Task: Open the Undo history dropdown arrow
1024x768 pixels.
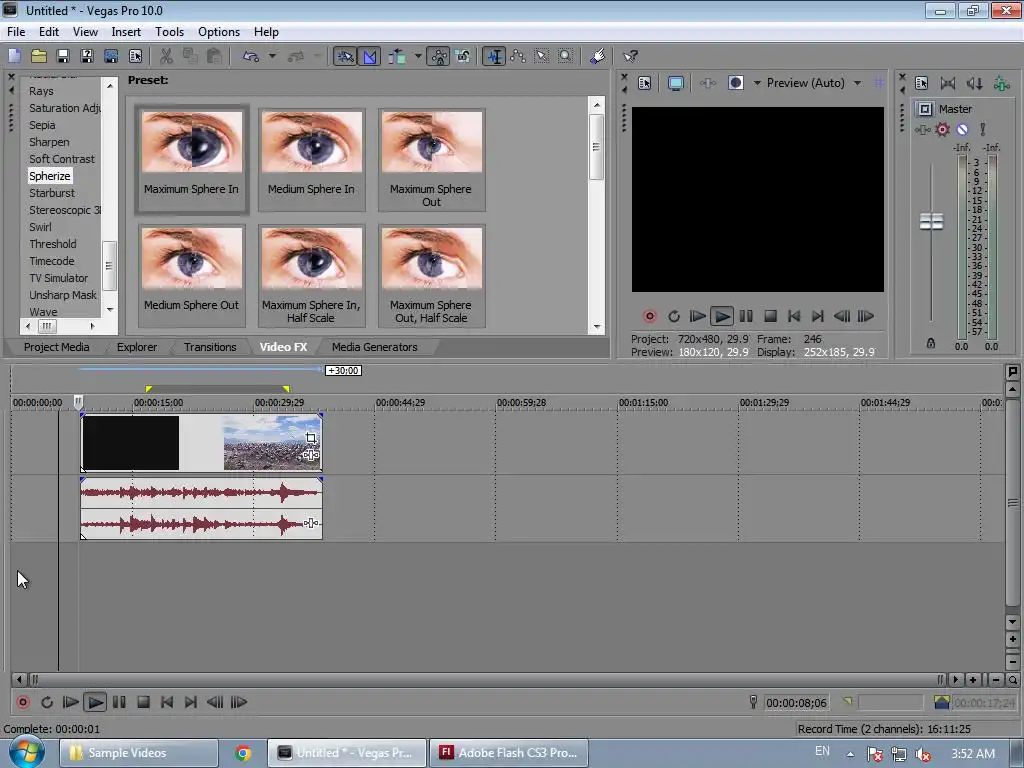Action: [272, 57]
